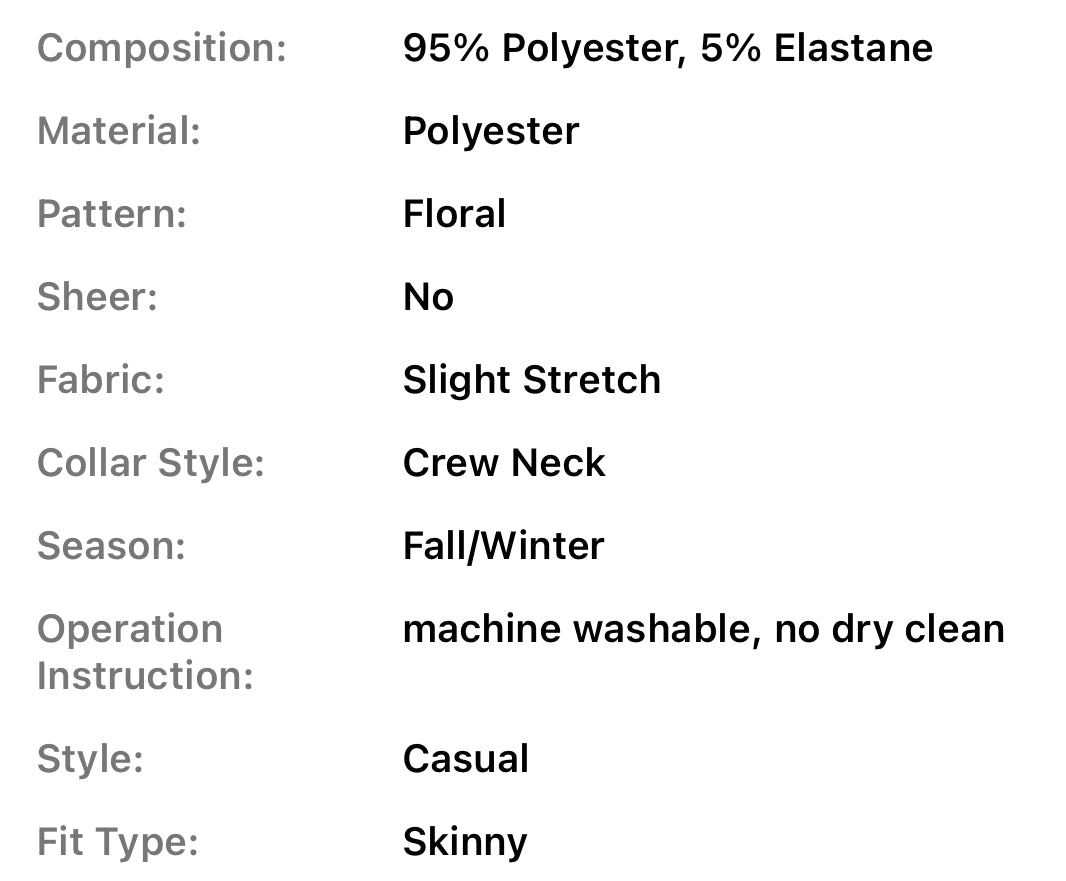The height and width of the screenshot is (881, 1066).
Task: Select the "Crew Neck" collar value
Action: tap(504, 464)
